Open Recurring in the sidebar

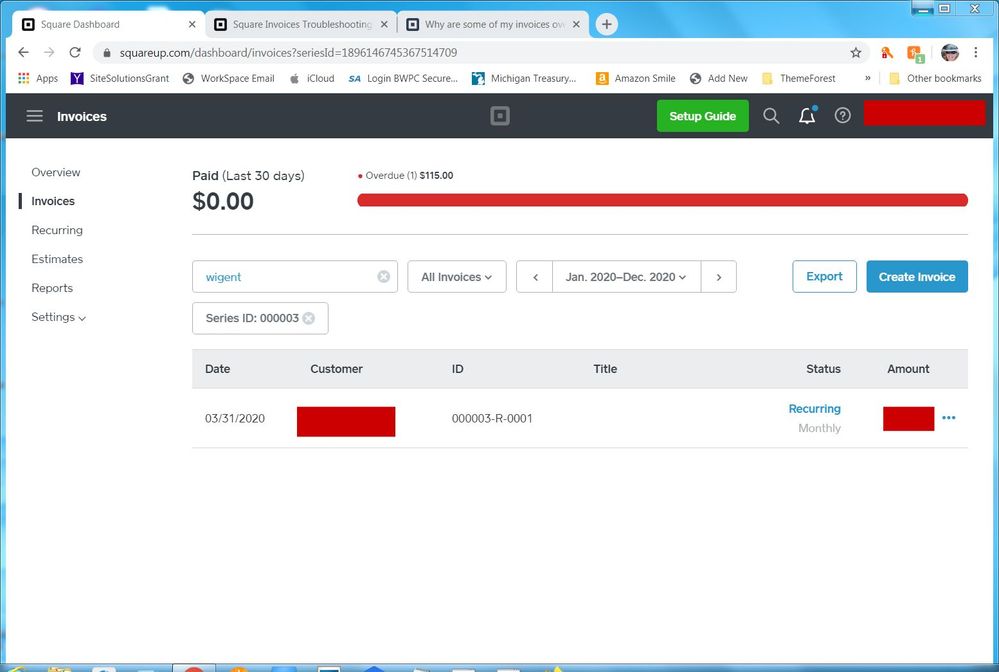57,230
